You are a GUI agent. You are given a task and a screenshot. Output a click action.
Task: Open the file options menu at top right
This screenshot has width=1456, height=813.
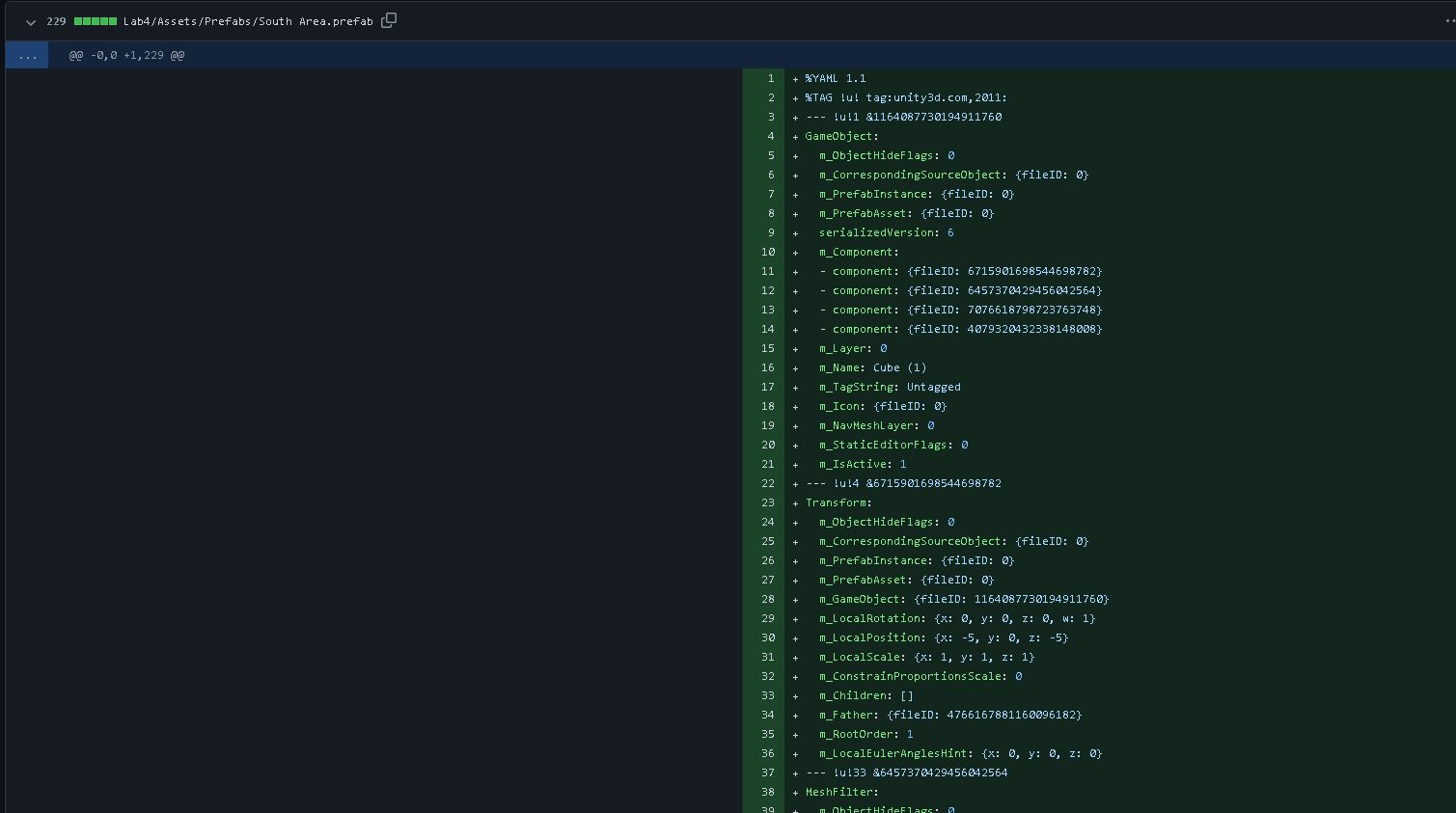tap(1449, 20)
